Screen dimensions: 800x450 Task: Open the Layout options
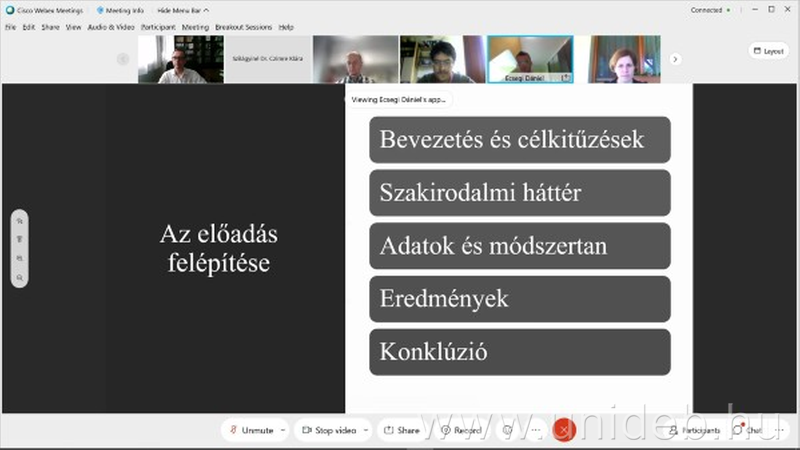768,51
